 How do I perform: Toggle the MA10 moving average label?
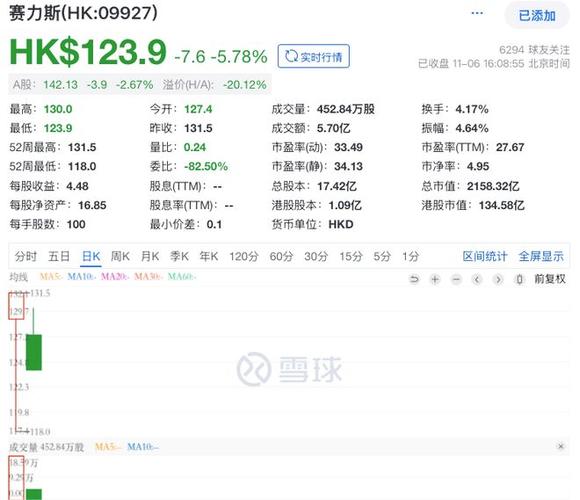pos(82,277)
